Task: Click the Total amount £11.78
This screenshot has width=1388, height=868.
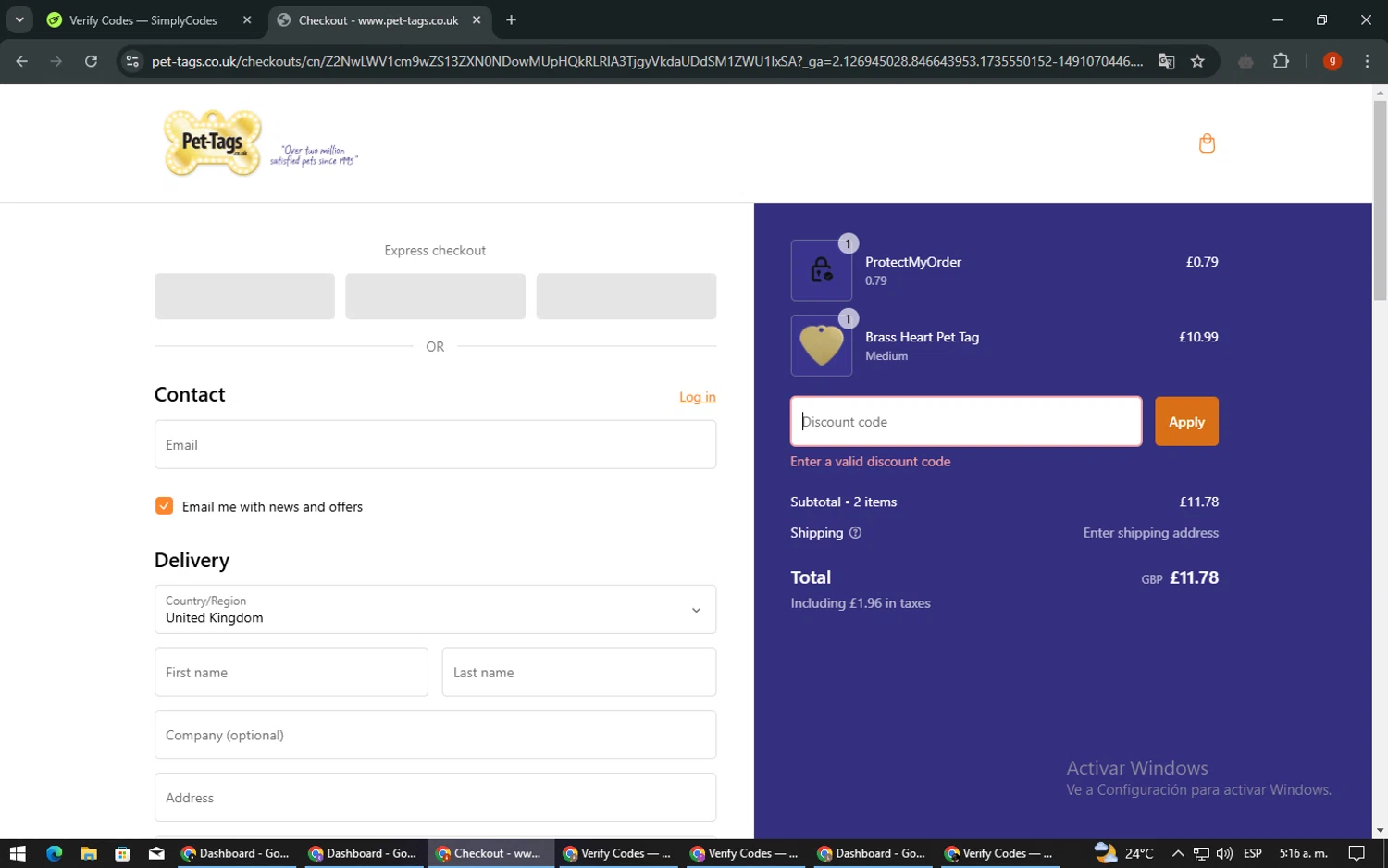Action: [x=1194, y=577]
